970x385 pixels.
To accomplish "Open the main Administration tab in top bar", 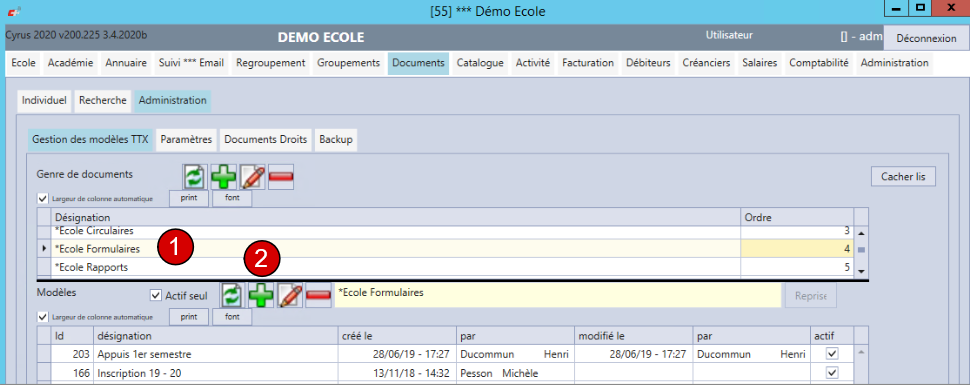I will click(894, 63).
